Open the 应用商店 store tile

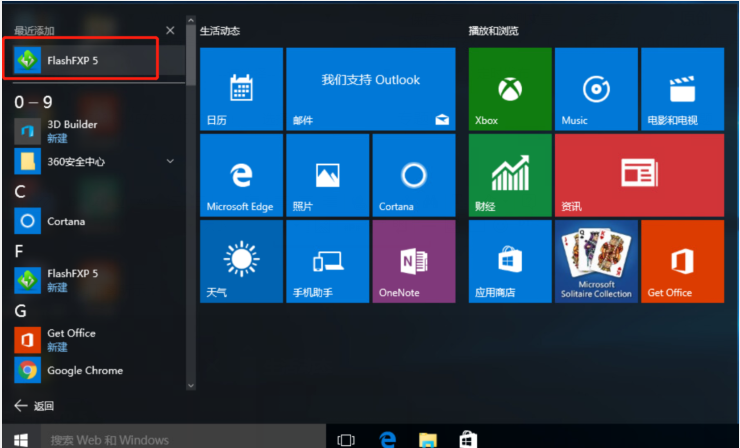(x=510, y=261)
